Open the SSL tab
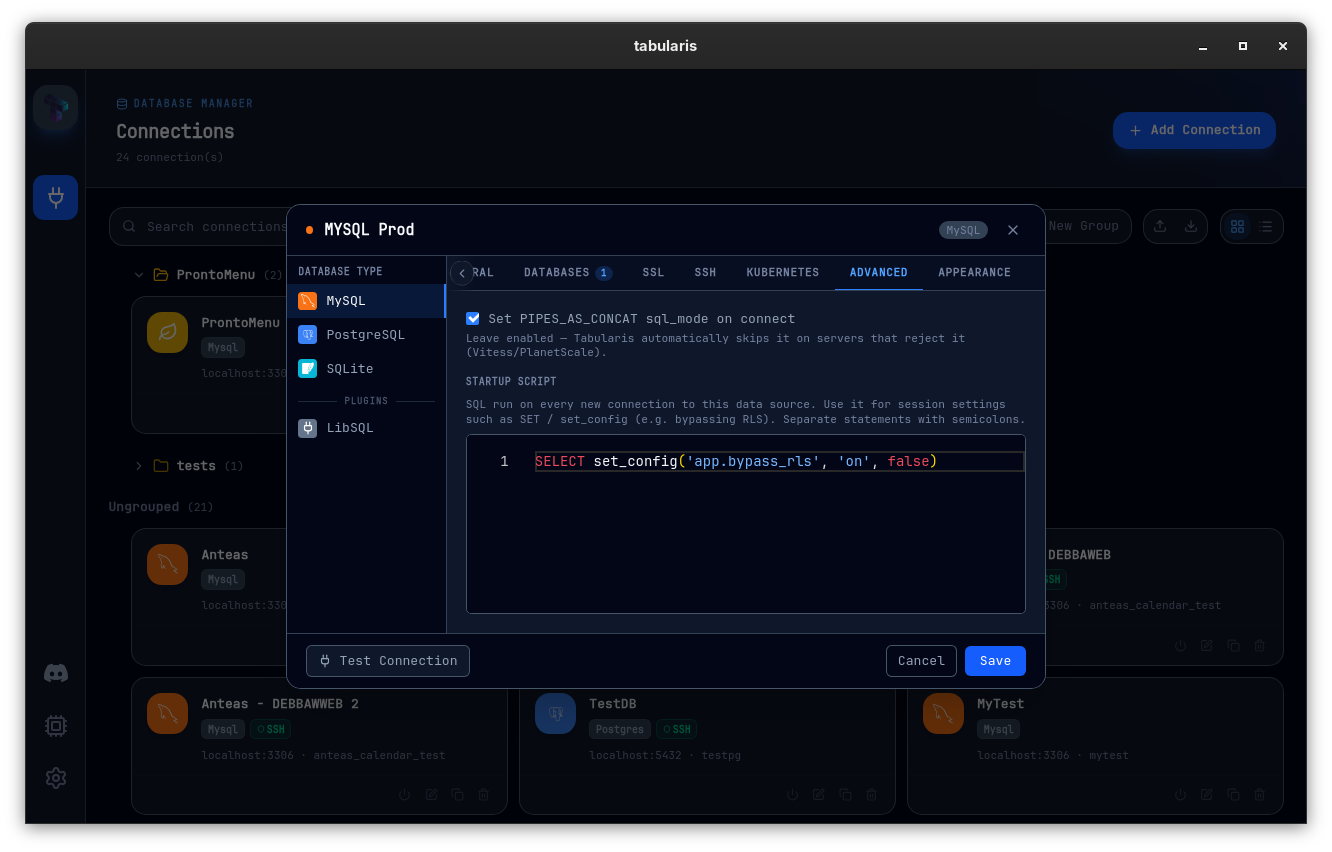 653,273
